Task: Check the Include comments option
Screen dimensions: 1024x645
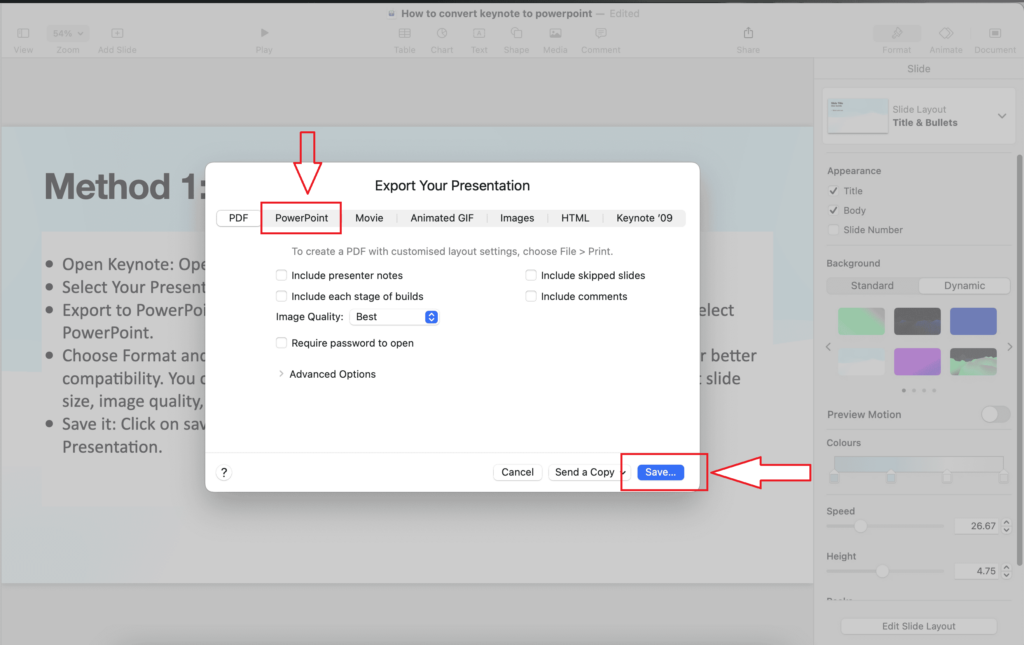Action: 530,296
